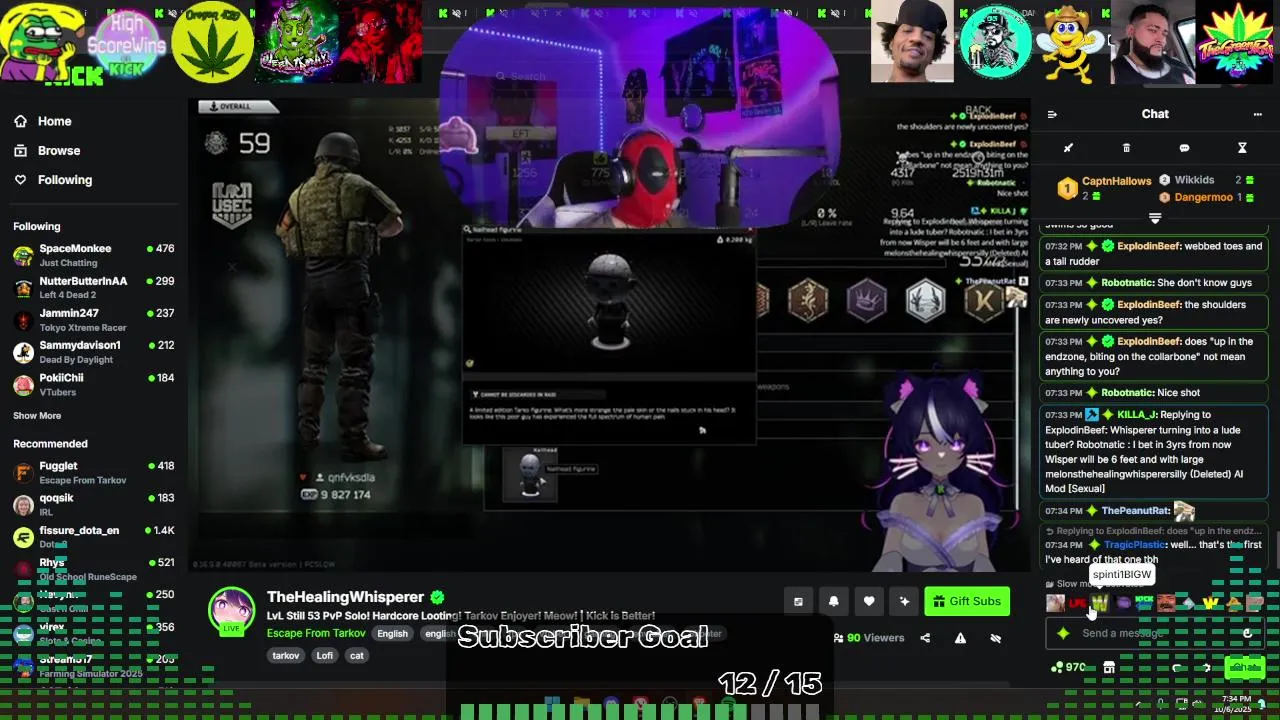This screenshot has height=720, width=1280.
Task: Click Robotnatic's name on the Nice shot message
Action: coord(1127,393)
